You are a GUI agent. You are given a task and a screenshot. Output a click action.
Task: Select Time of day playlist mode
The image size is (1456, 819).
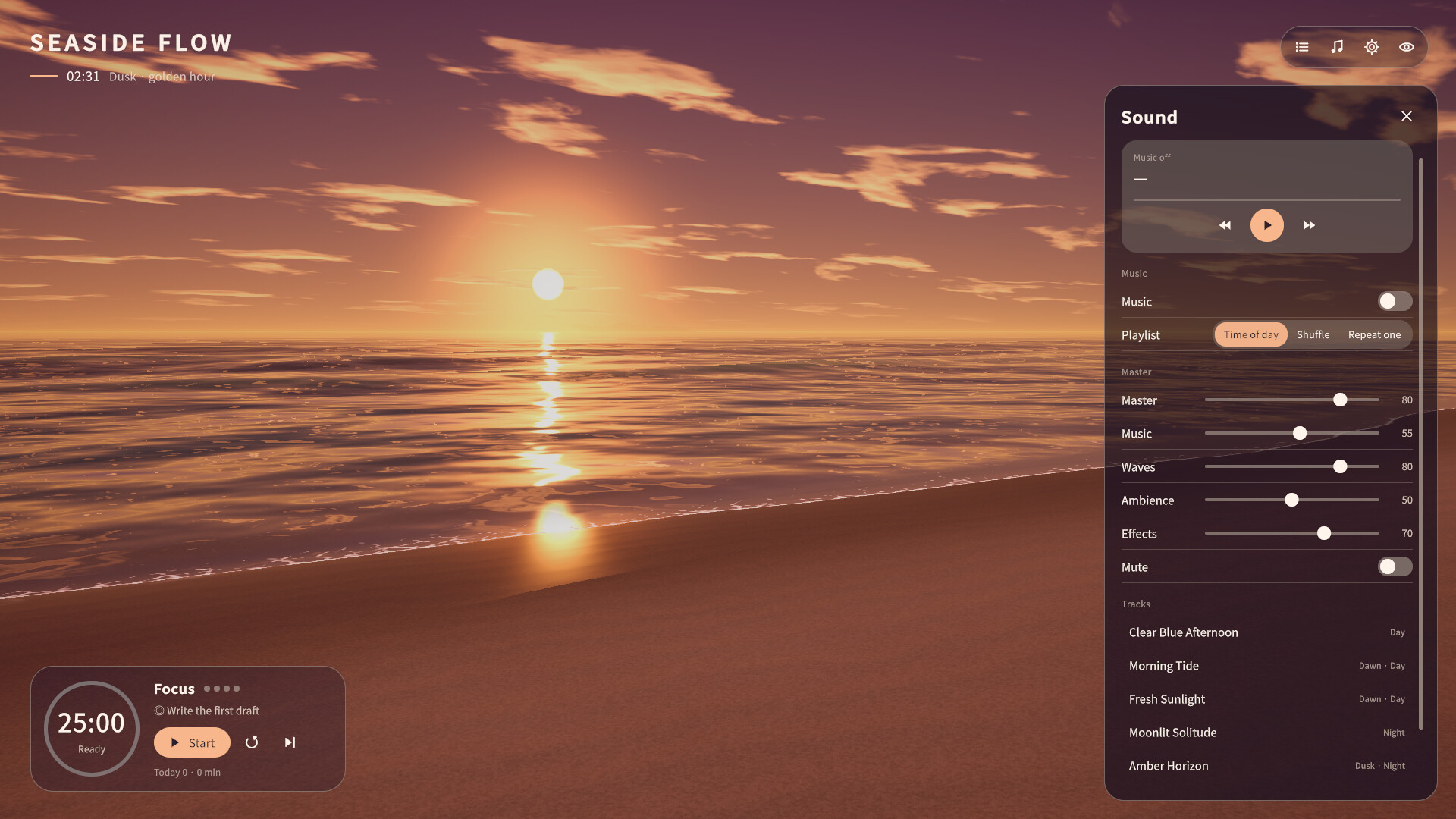pyautogui.click(x=1250, y=334)
